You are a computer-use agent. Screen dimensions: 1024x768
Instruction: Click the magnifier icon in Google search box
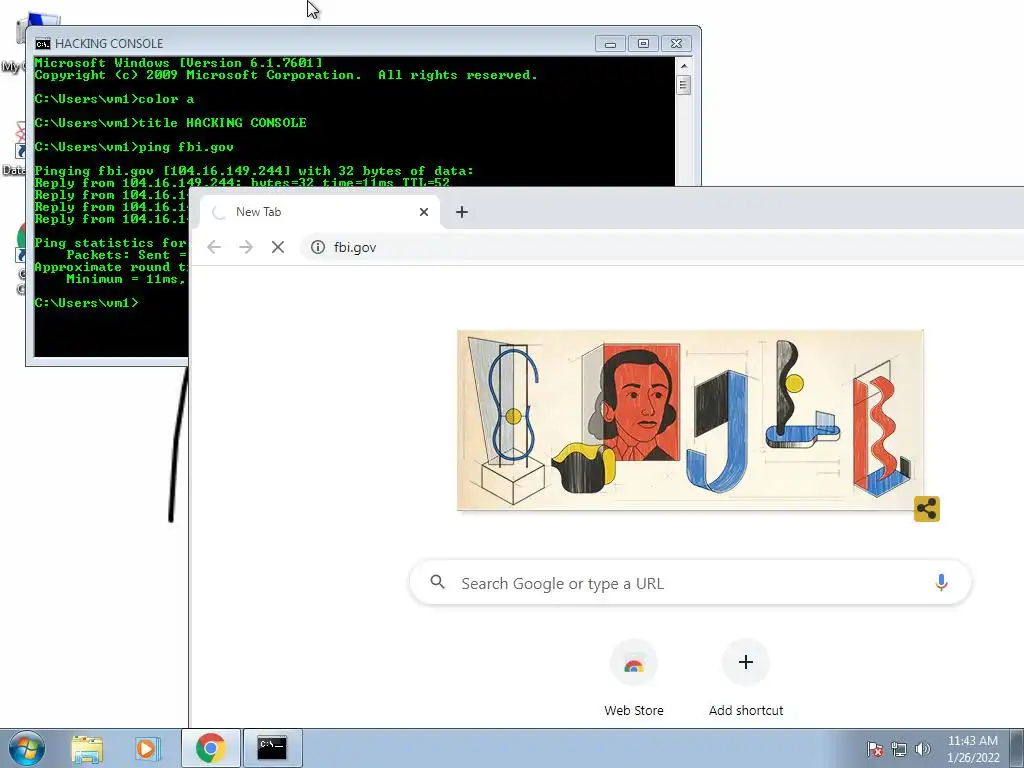pyautogui.click(x=438, y=582)
